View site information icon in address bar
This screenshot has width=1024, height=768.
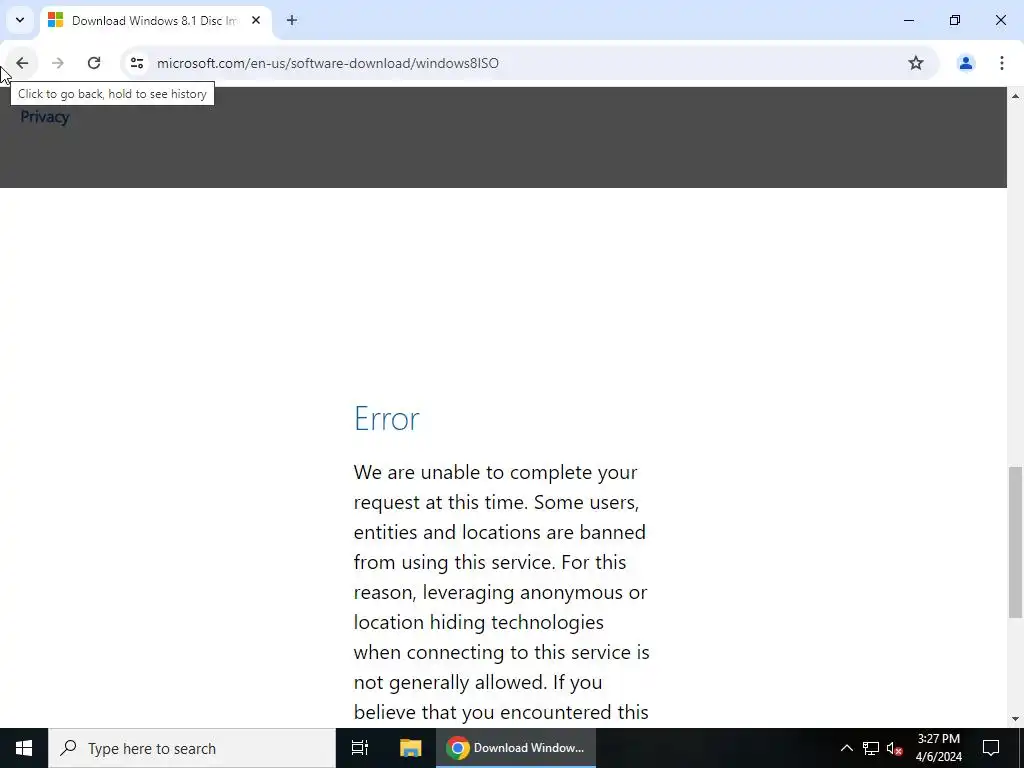pyautogui.click(x=136, y=63)
